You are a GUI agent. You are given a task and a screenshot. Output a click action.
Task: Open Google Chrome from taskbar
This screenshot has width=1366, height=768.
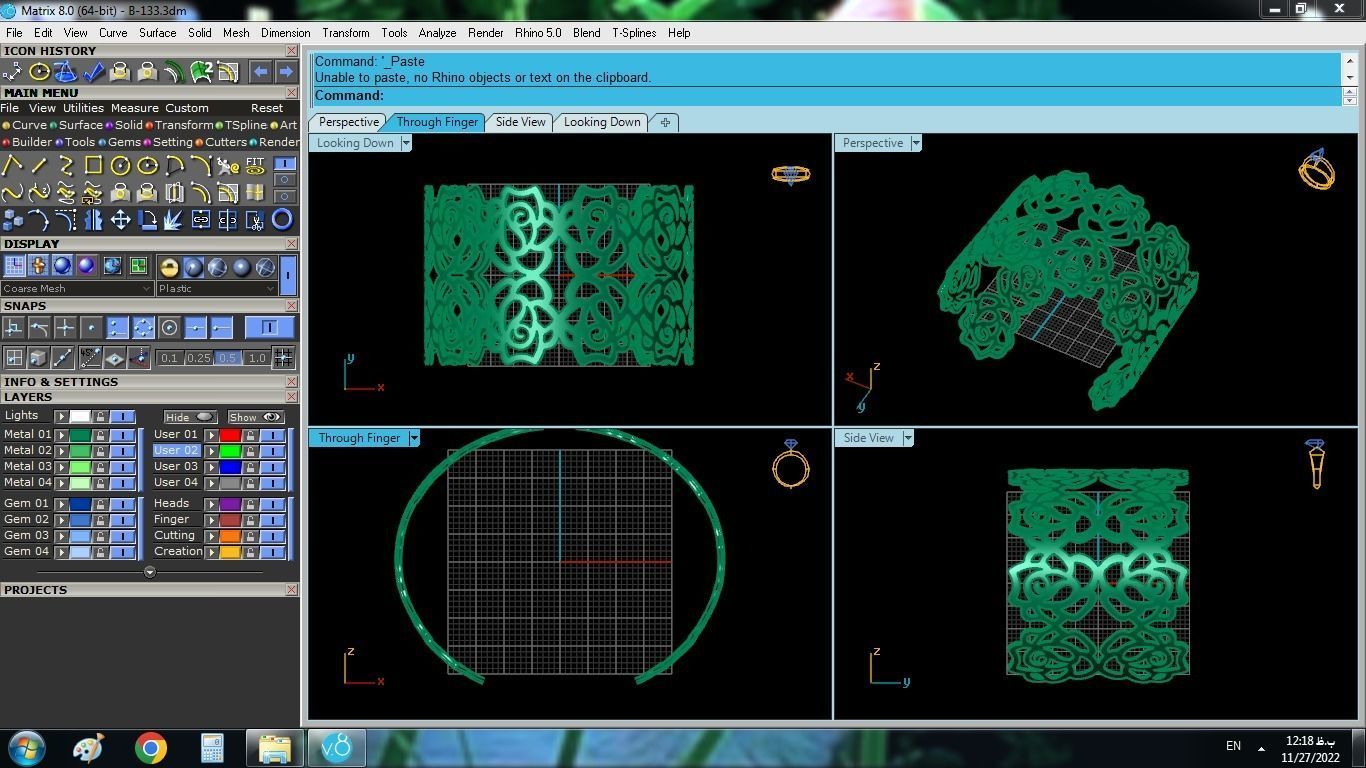tap(151, 748)
